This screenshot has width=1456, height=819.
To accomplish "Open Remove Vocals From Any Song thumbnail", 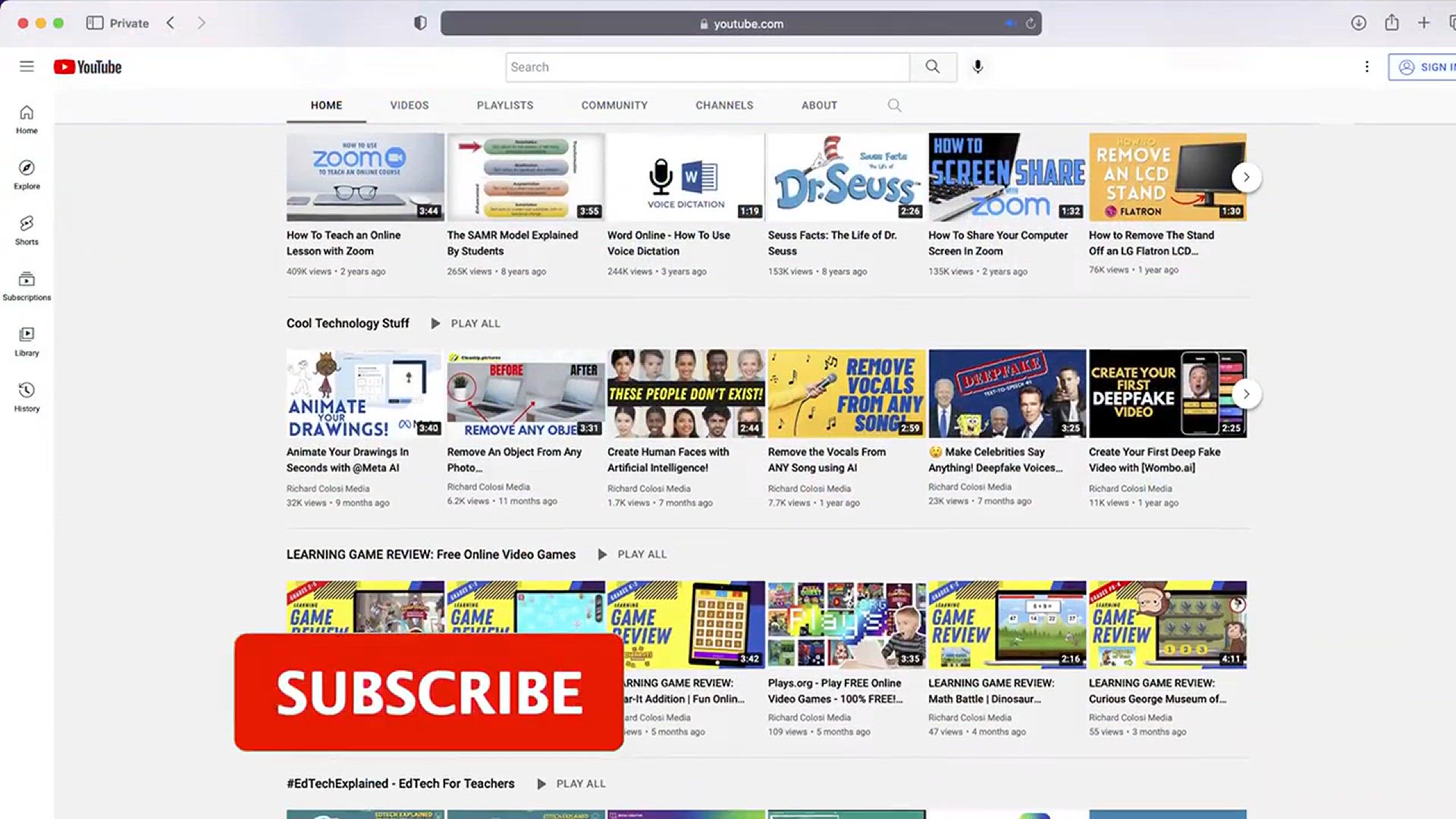I will (846, 394).
